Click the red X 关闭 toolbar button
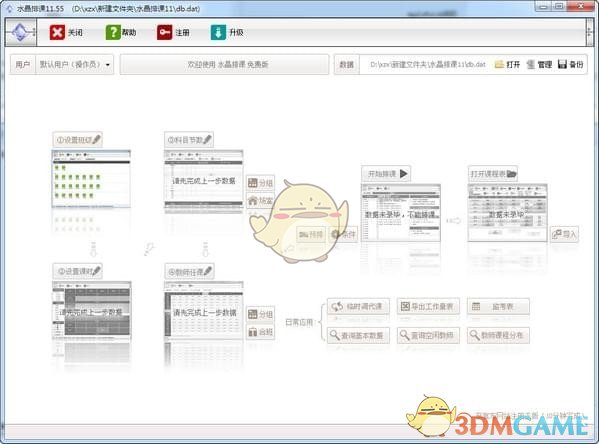 pyautogui.click(x=66, y=32)
